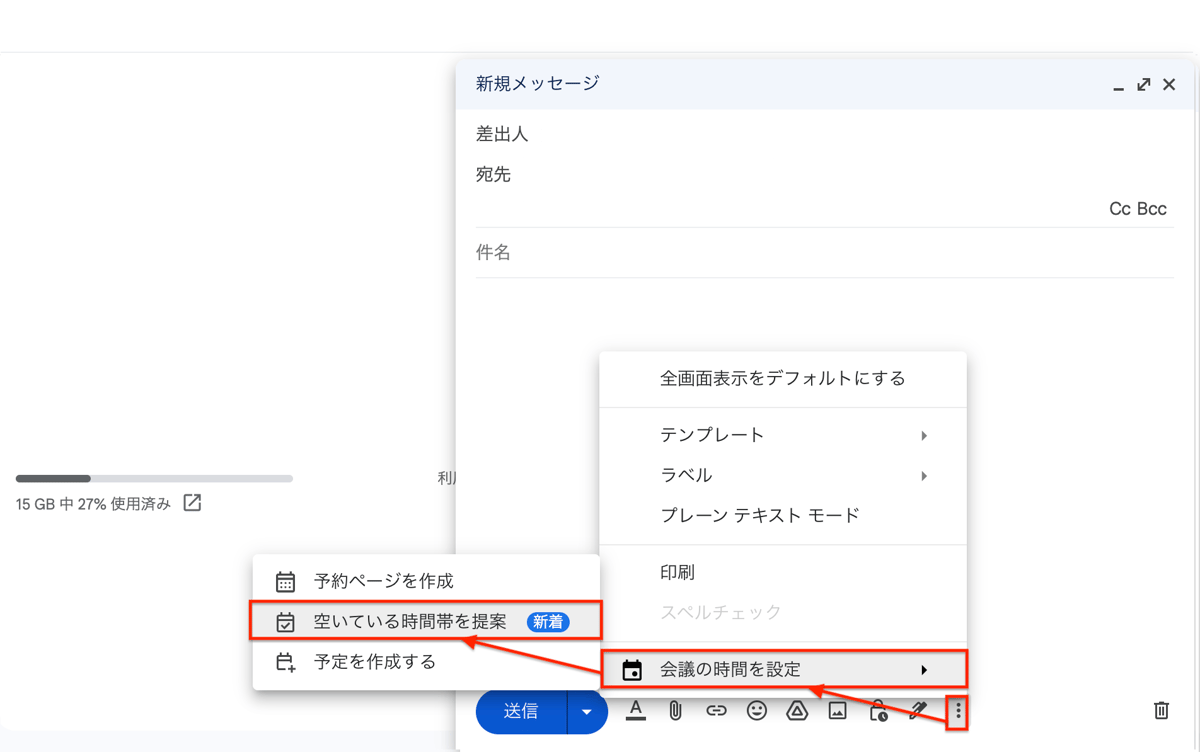Image resolution: width=1200 pixels, height=752 pixels.
Task: Discard draft with trash icon
Action: tap(1161, 711)
